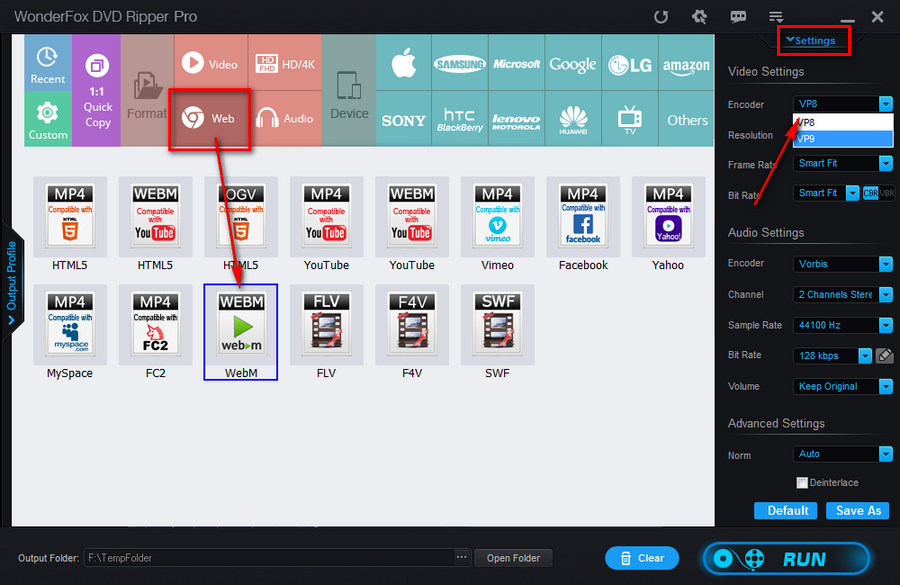Choose the Amazon device brand
This screenshot has width=900, height=585.
pyautogui.click(x=686, y=63)
